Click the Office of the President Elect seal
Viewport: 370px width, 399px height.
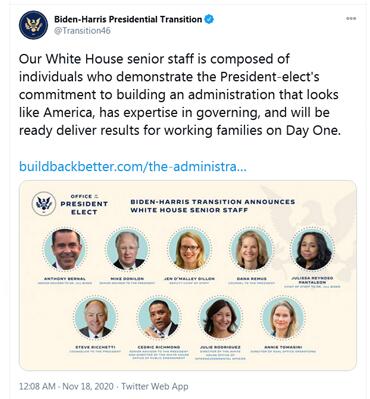point(44,203)
